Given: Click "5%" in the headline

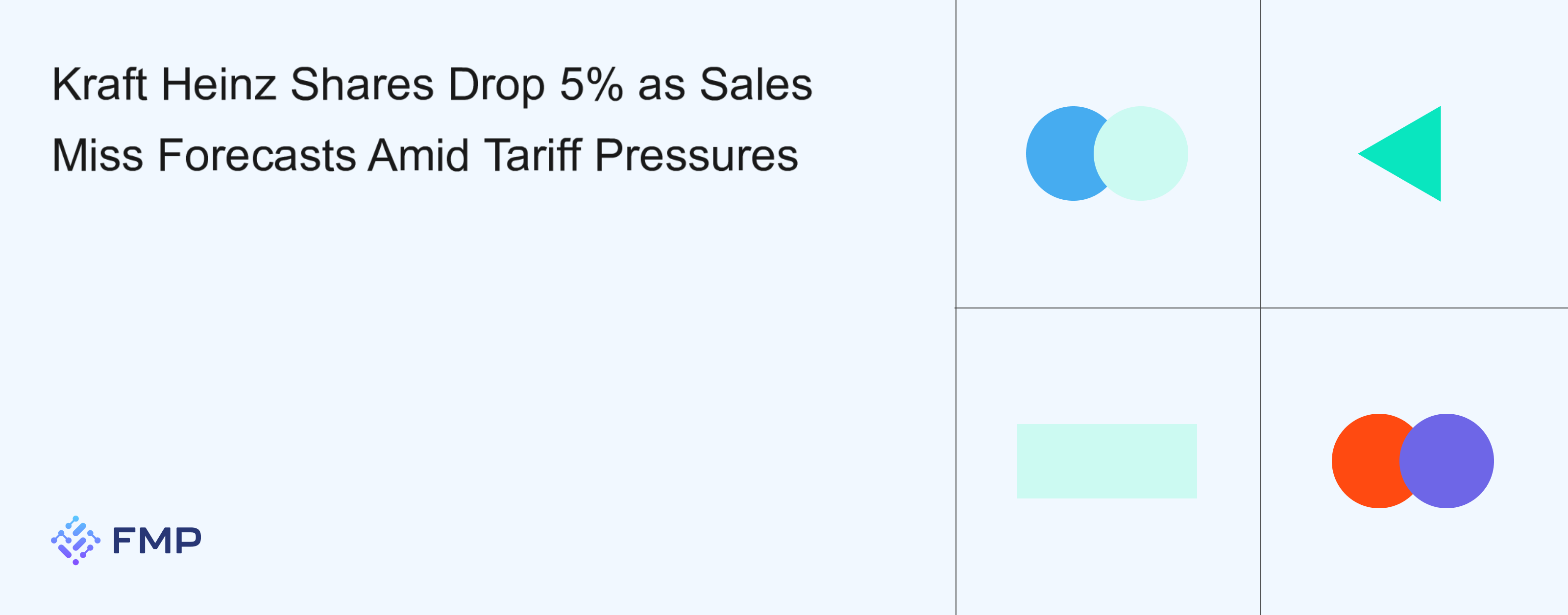Looking at the screenshot, I should [x=591, y=85].
